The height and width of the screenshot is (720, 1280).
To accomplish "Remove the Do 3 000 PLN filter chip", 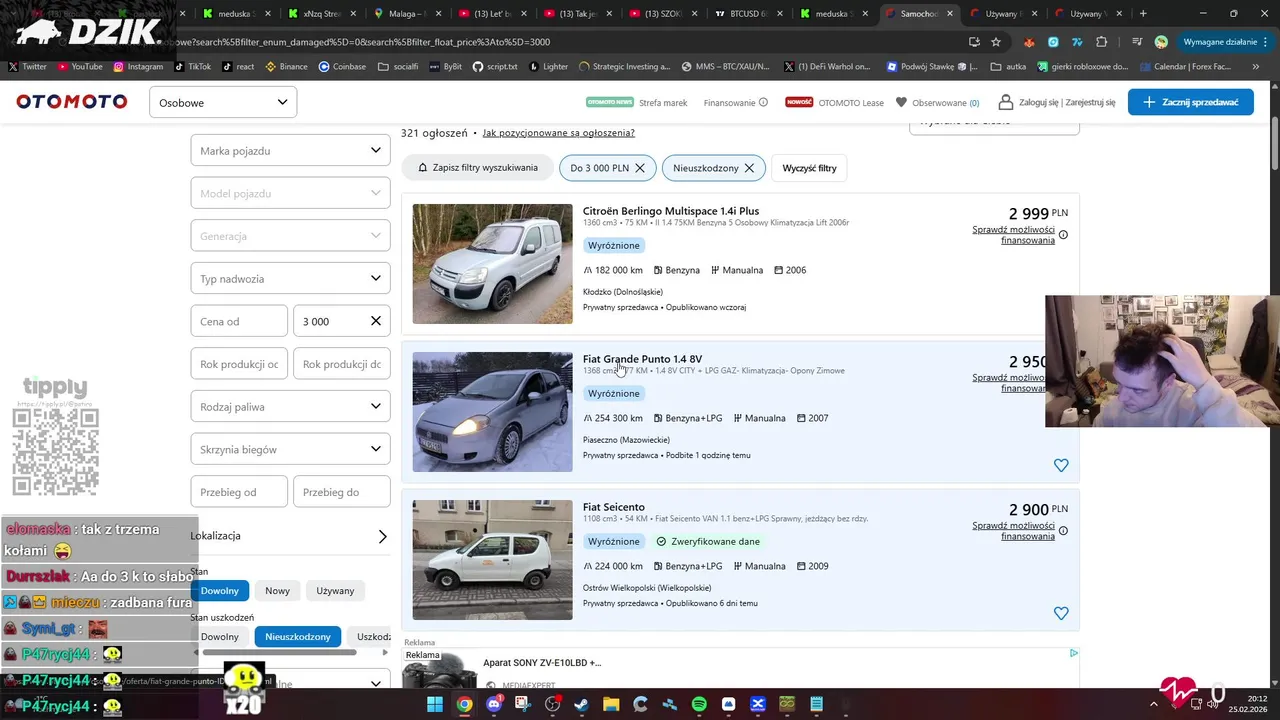I will click(x=640, y=168).
